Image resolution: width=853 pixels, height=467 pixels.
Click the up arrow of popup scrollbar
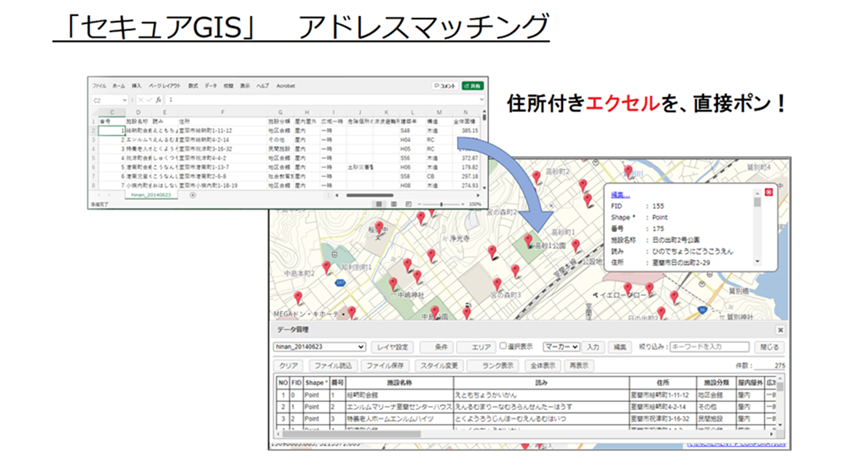point(757,193)
